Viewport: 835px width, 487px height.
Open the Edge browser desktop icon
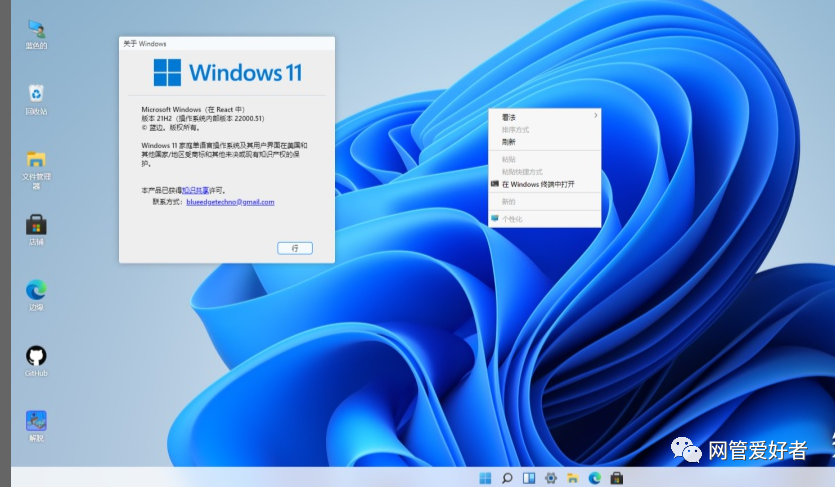[x=36, y=290]
